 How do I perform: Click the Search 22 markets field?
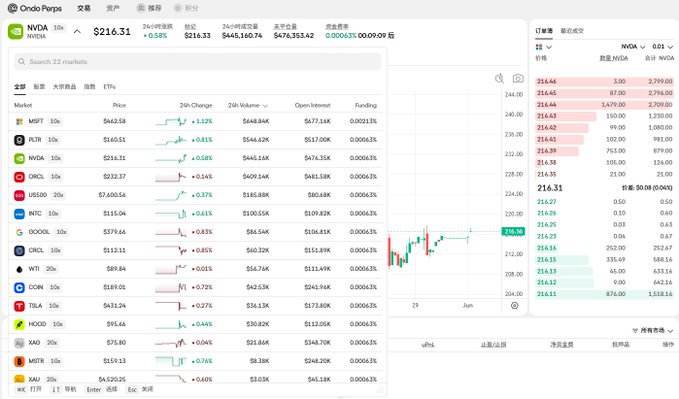point(197,62)
